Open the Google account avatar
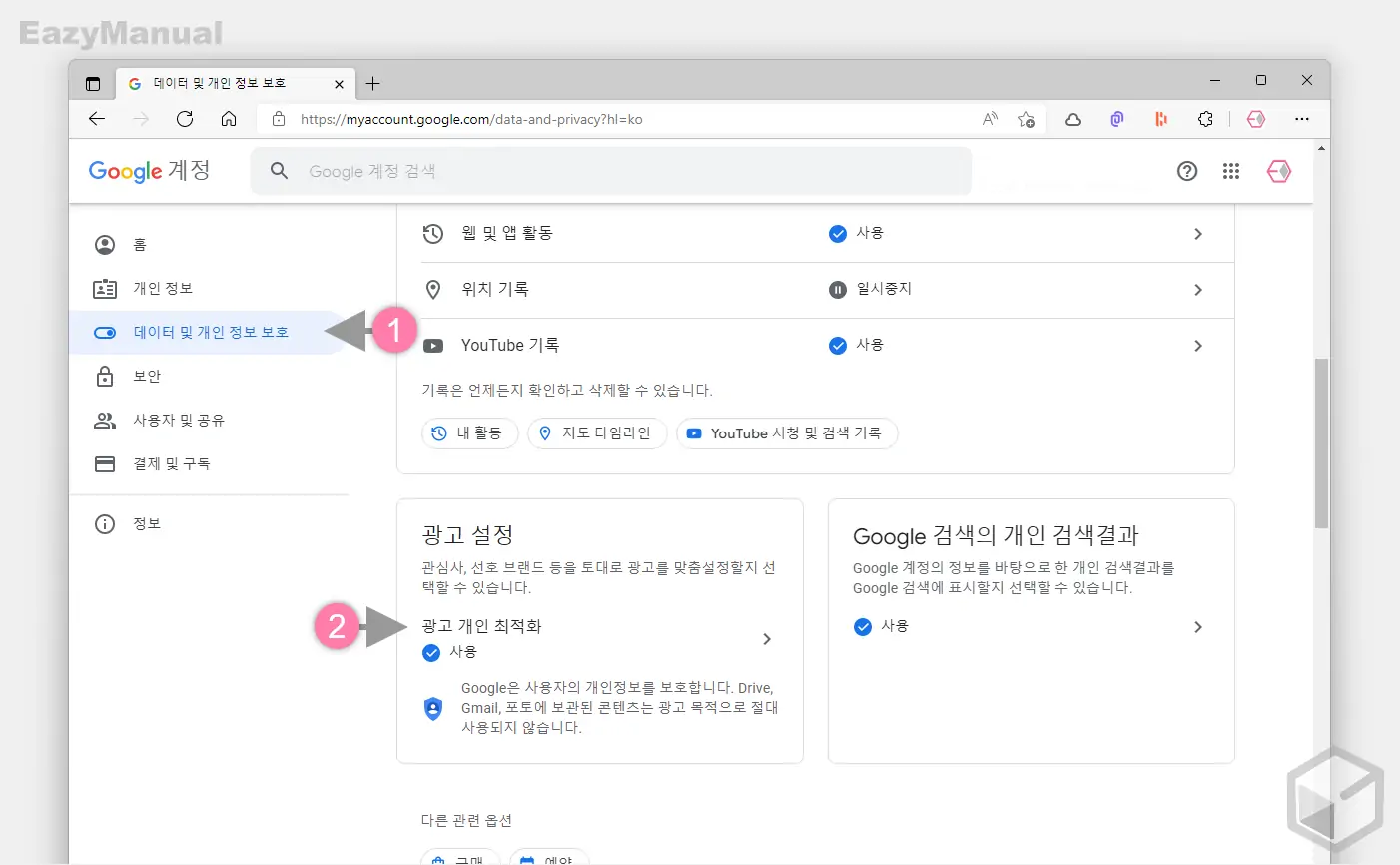 click(x=1279, y=171)
